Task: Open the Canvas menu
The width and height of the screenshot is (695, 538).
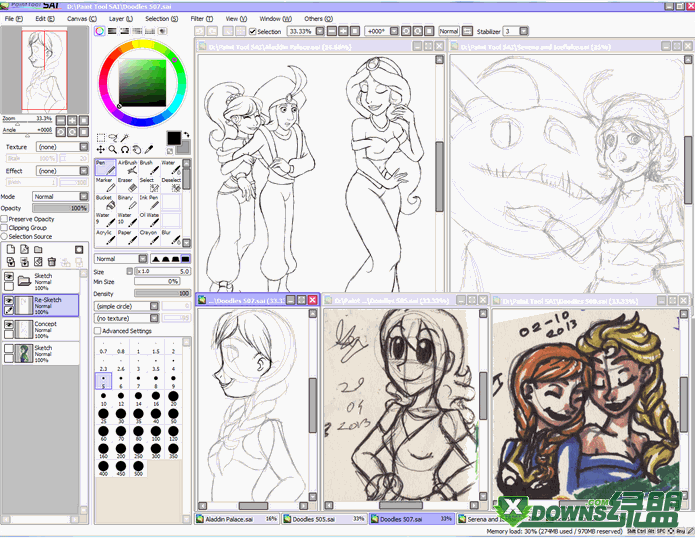Action: coord(82,19)
